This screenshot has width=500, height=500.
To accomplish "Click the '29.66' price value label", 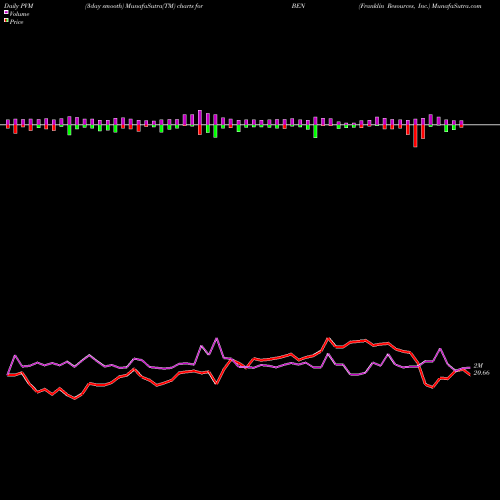I will click(482, 373).
